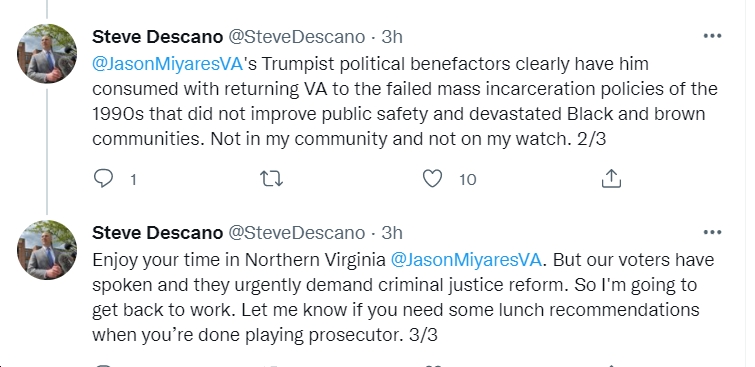Open the 3h timestamp of the 3/3 tweet
755x367 pixels.
point(392,233)
